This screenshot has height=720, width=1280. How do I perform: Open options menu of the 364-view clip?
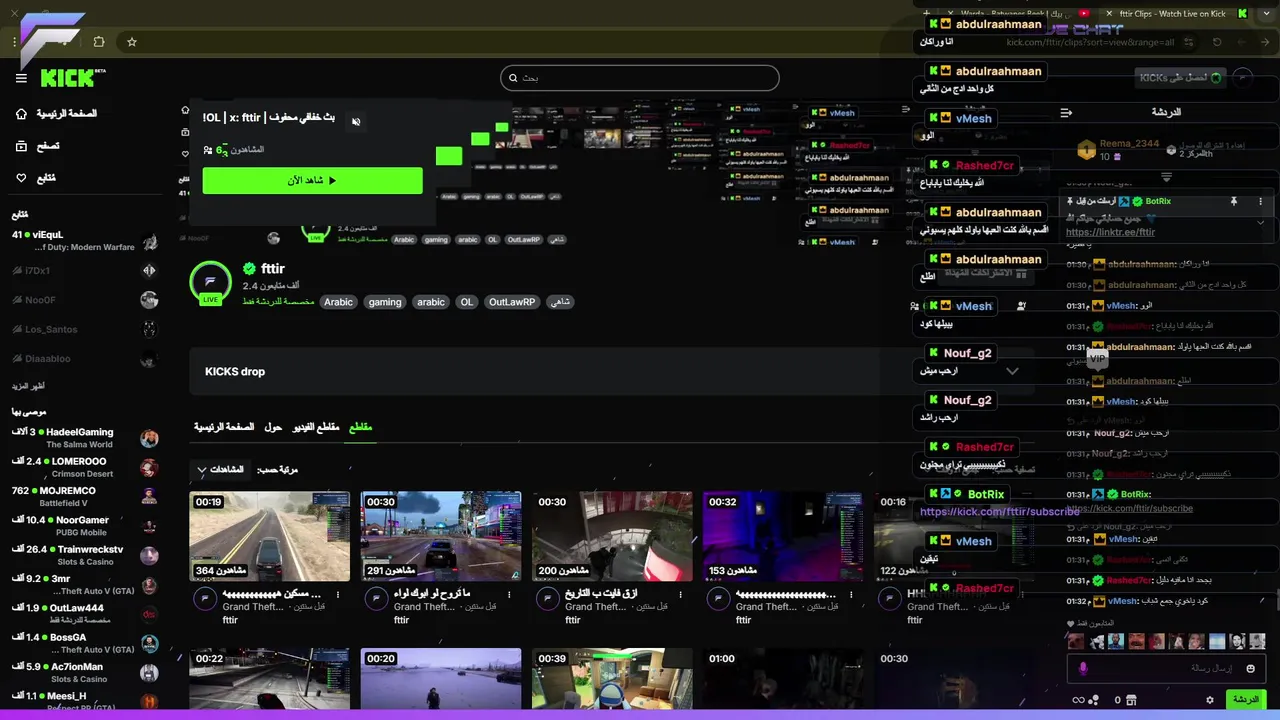pos(338,594)
